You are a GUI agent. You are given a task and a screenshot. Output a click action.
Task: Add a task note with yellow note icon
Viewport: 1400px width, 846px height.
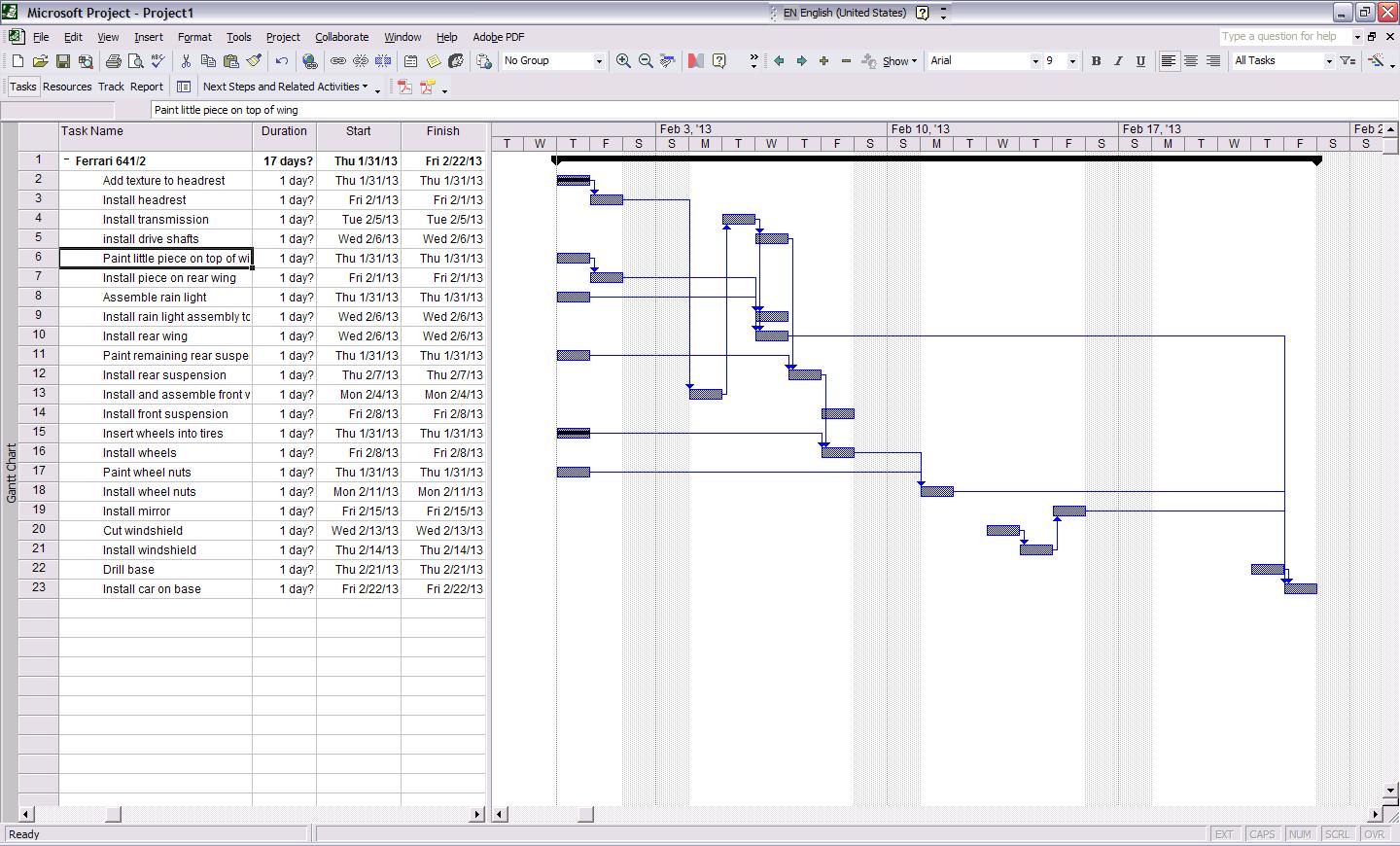click(433, 61)
